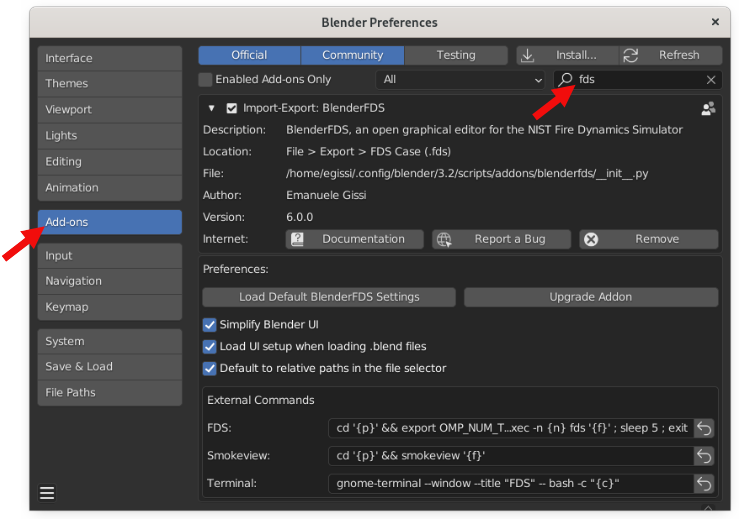Click the blenderfds __init__.py file path

point(467,174)
